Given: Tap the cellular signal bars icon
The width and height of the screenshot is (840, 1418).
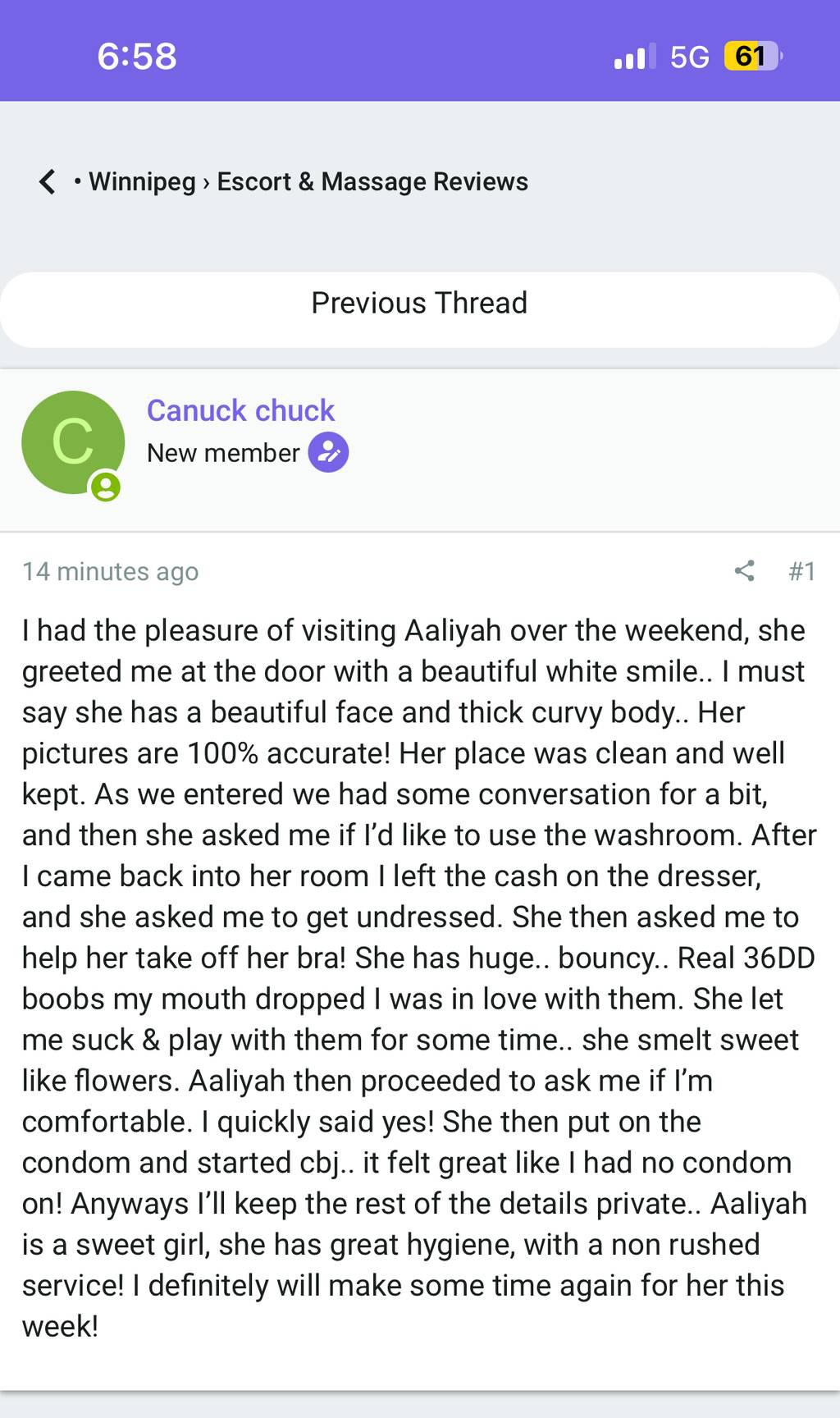Looking at the screenshot, I should coord(634,56).
